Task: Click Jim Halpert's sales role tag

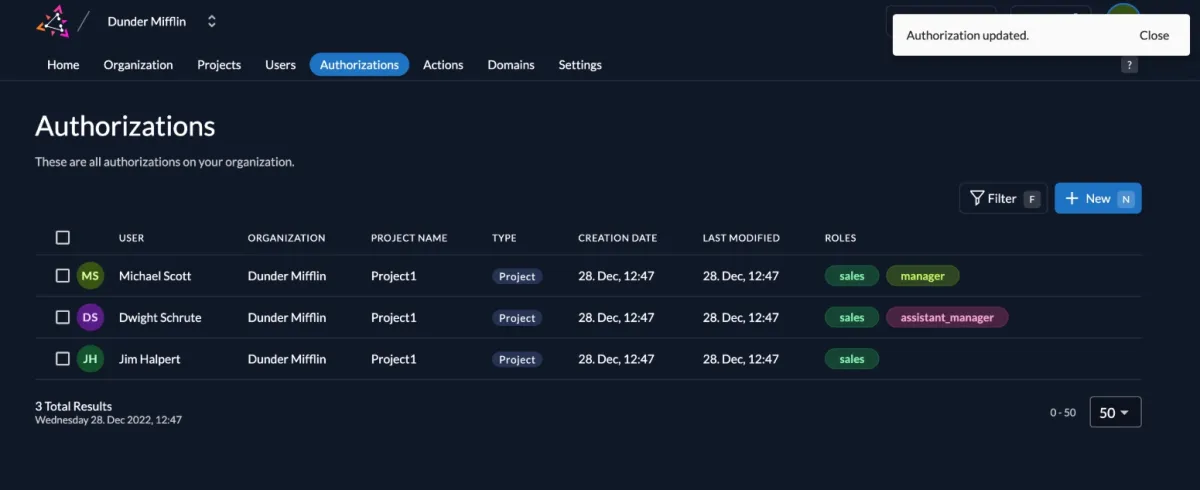Action: point(852,359)
